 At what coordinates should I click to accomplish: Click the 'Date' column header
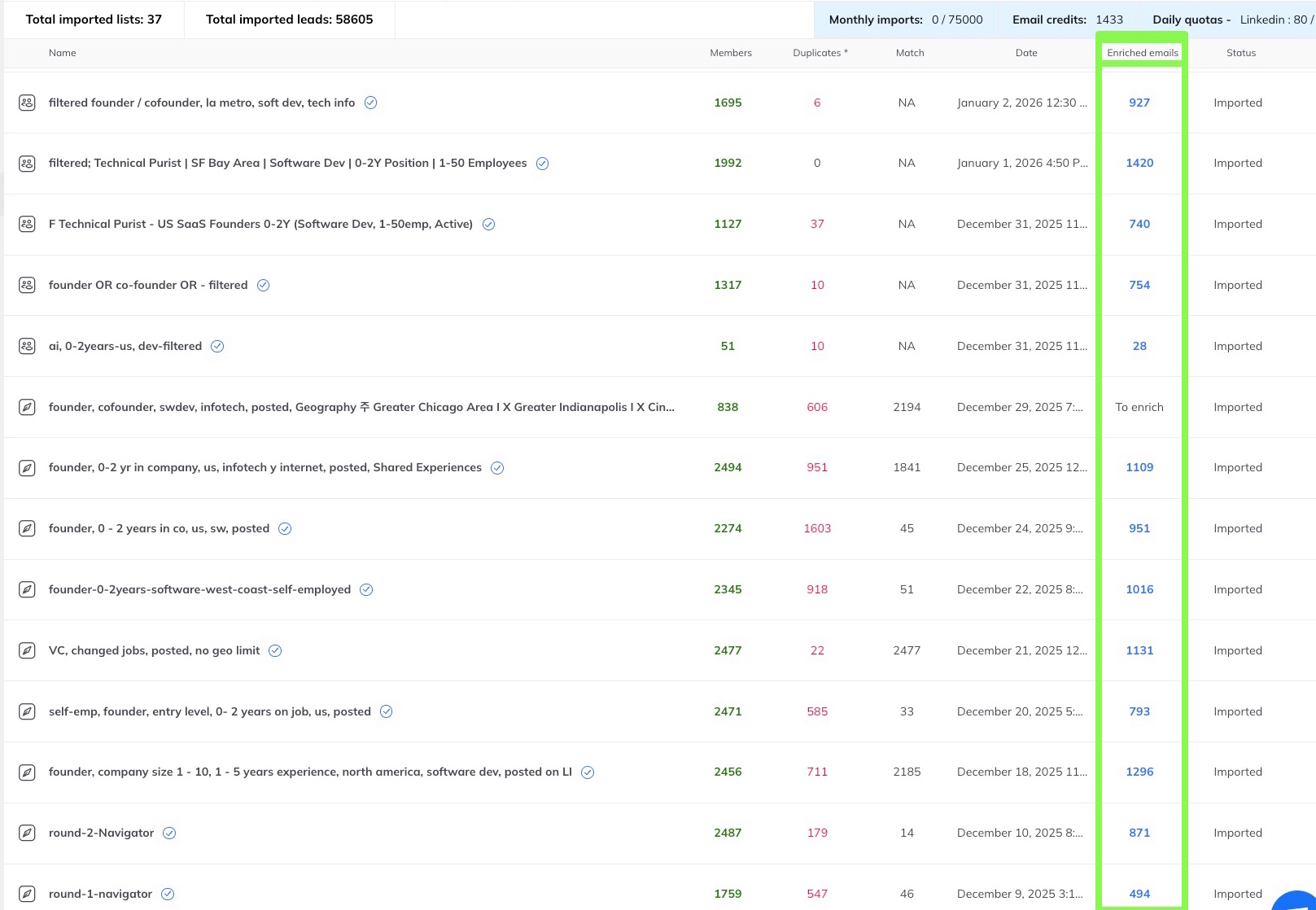pos(1026,53)
